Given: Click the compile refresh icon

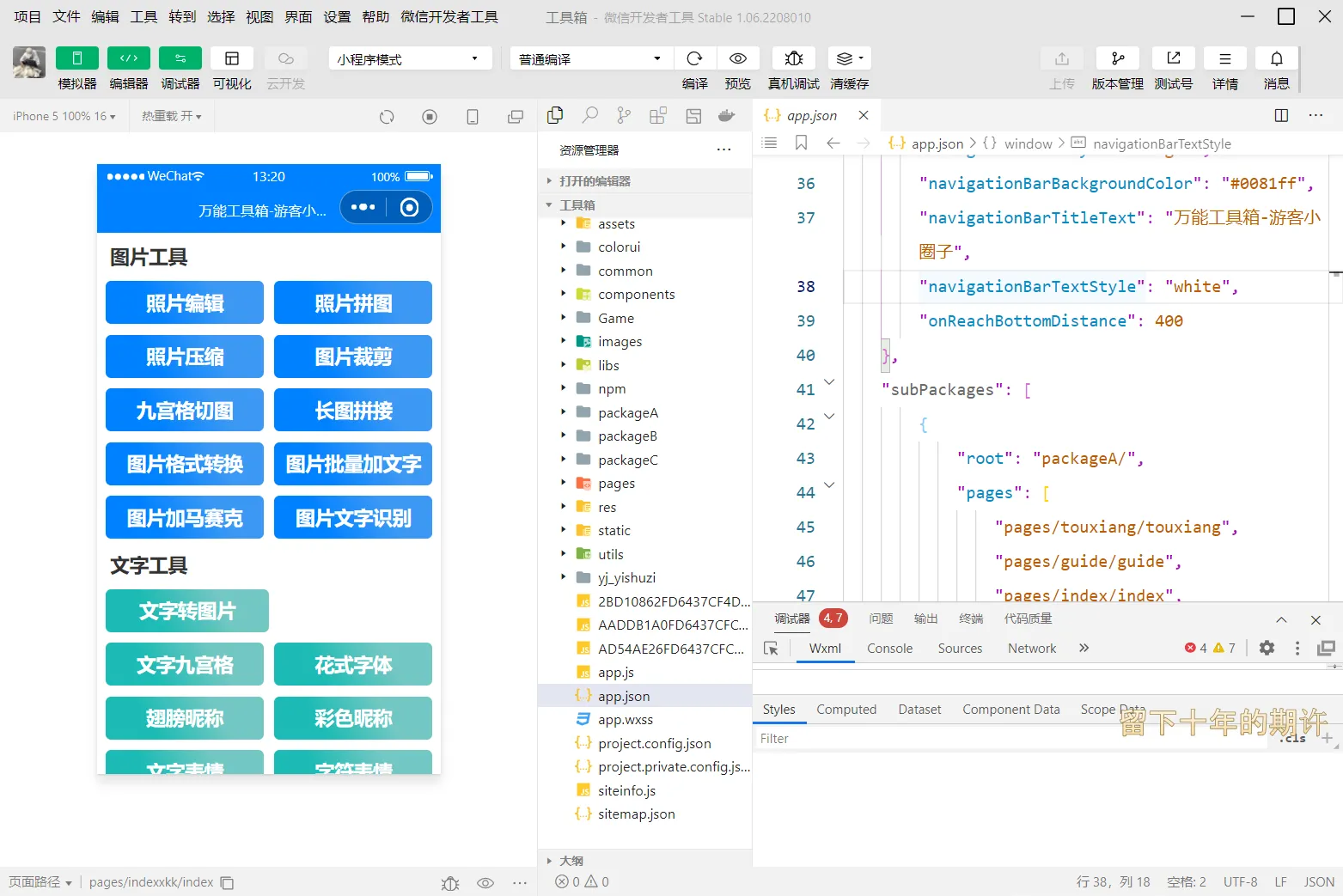Looking at the screenshot, I should 695,58.
